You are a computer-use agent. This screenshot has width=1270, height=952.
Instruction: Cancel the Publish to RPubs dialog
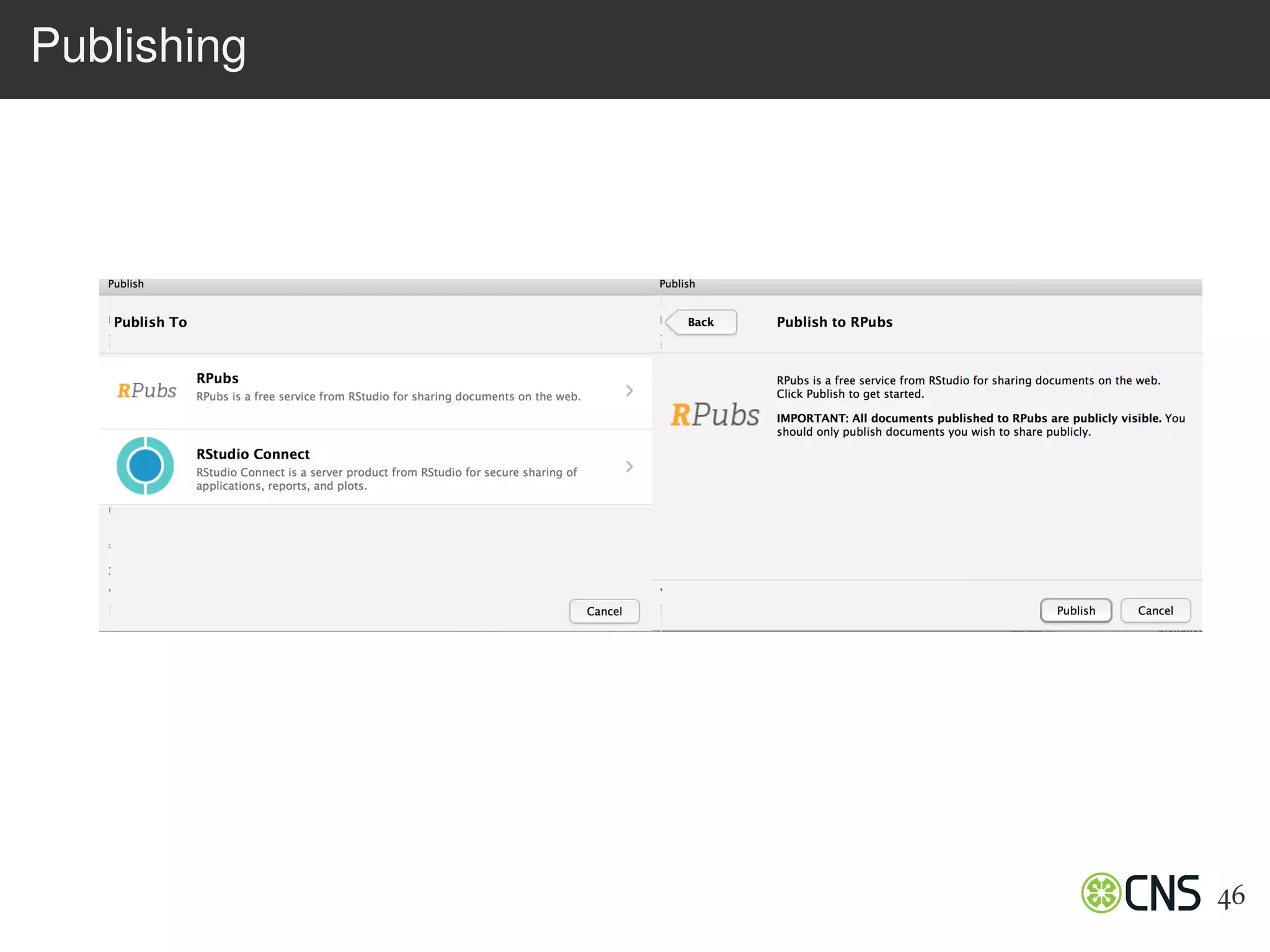click(1155, 610)
